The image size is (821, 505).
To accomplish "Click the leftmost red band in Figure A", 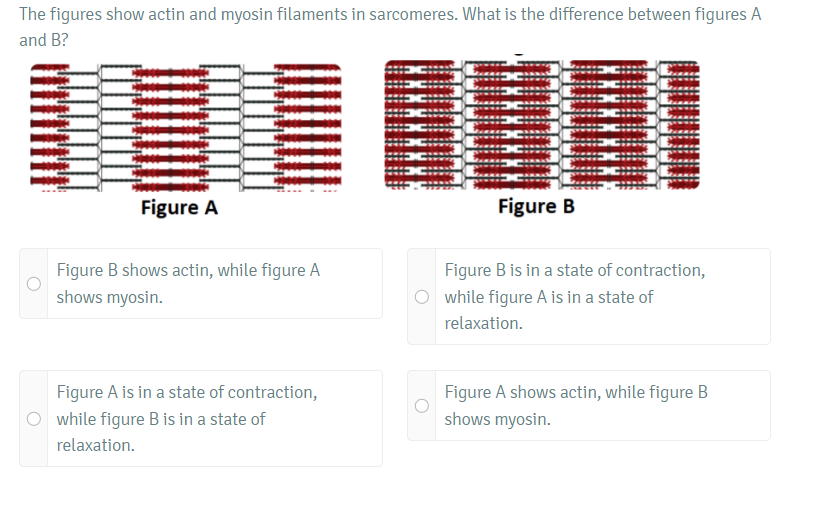I will coord(49,126).
